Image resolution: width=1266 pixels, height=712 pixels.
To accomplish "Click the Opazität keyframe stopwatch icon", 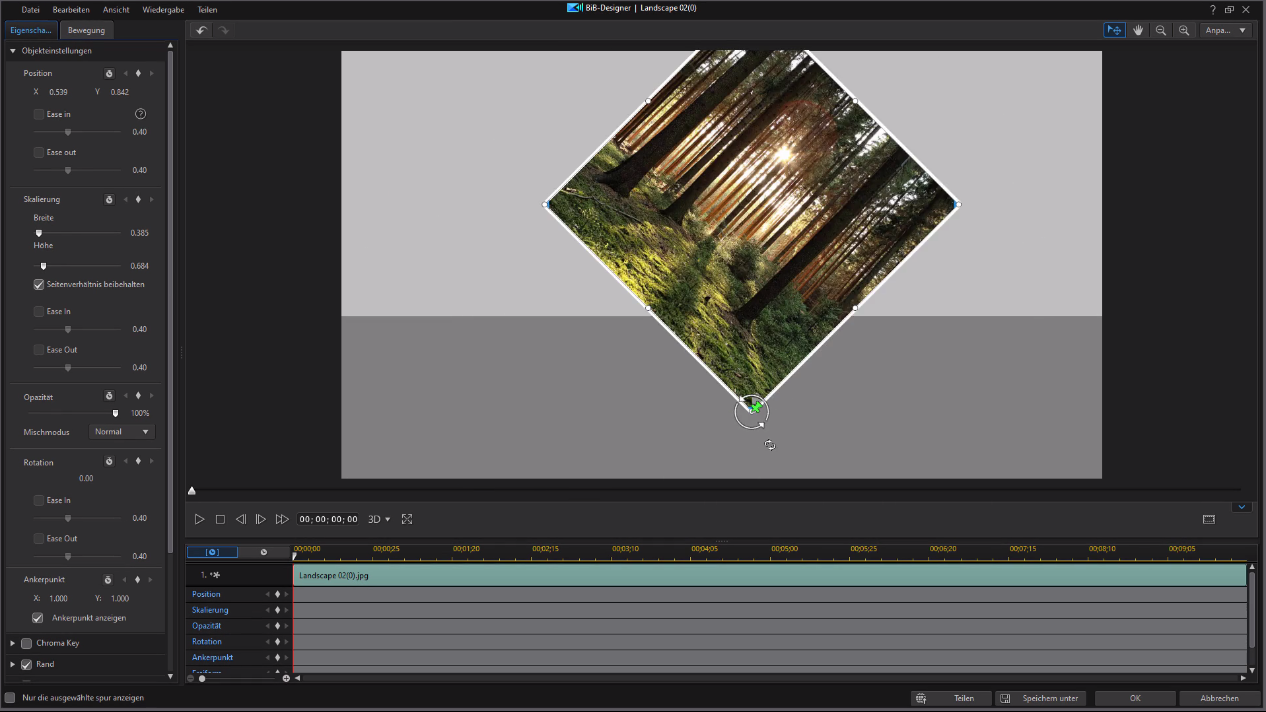I will pos(109,396).
